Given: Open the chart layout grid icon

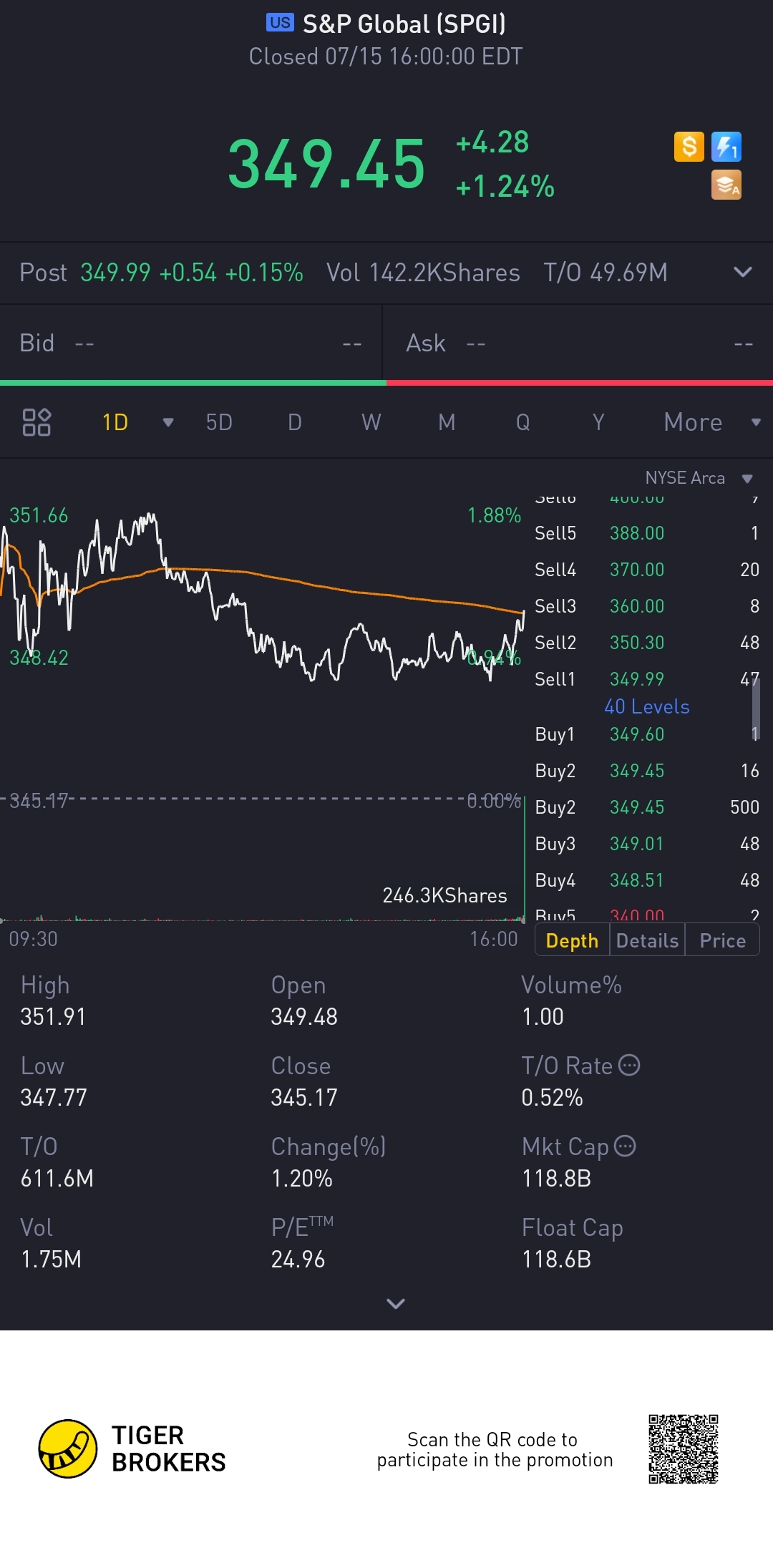Looking at the screenshot, I should [x=37, y=422].
